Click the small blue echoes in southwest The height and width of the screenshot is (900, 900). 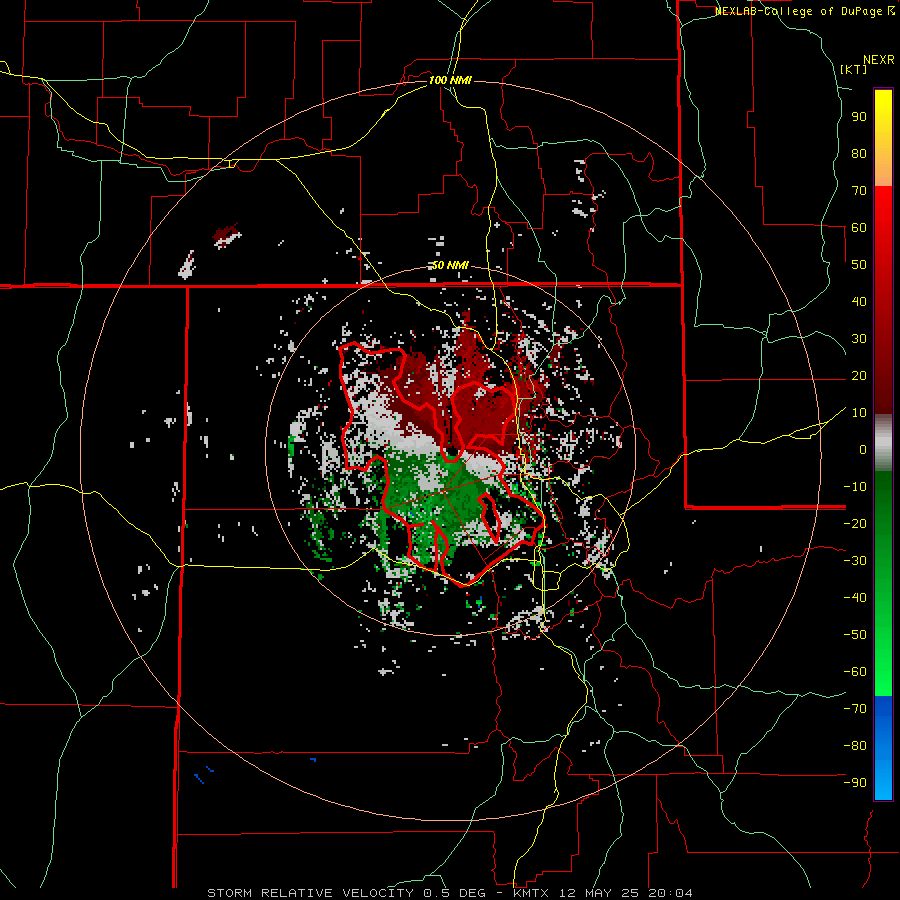204,774
